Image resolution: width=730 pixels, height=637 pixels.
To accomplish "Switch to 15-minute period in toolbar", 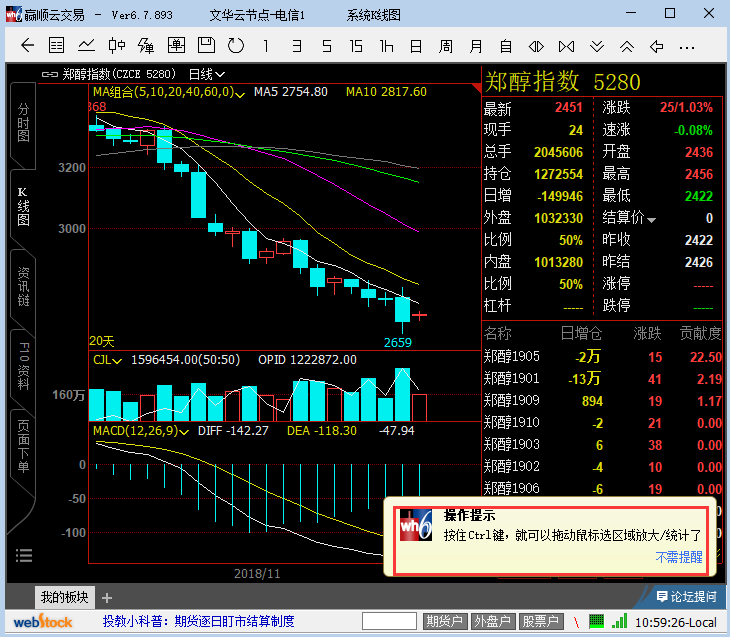I will pos(356,46).
